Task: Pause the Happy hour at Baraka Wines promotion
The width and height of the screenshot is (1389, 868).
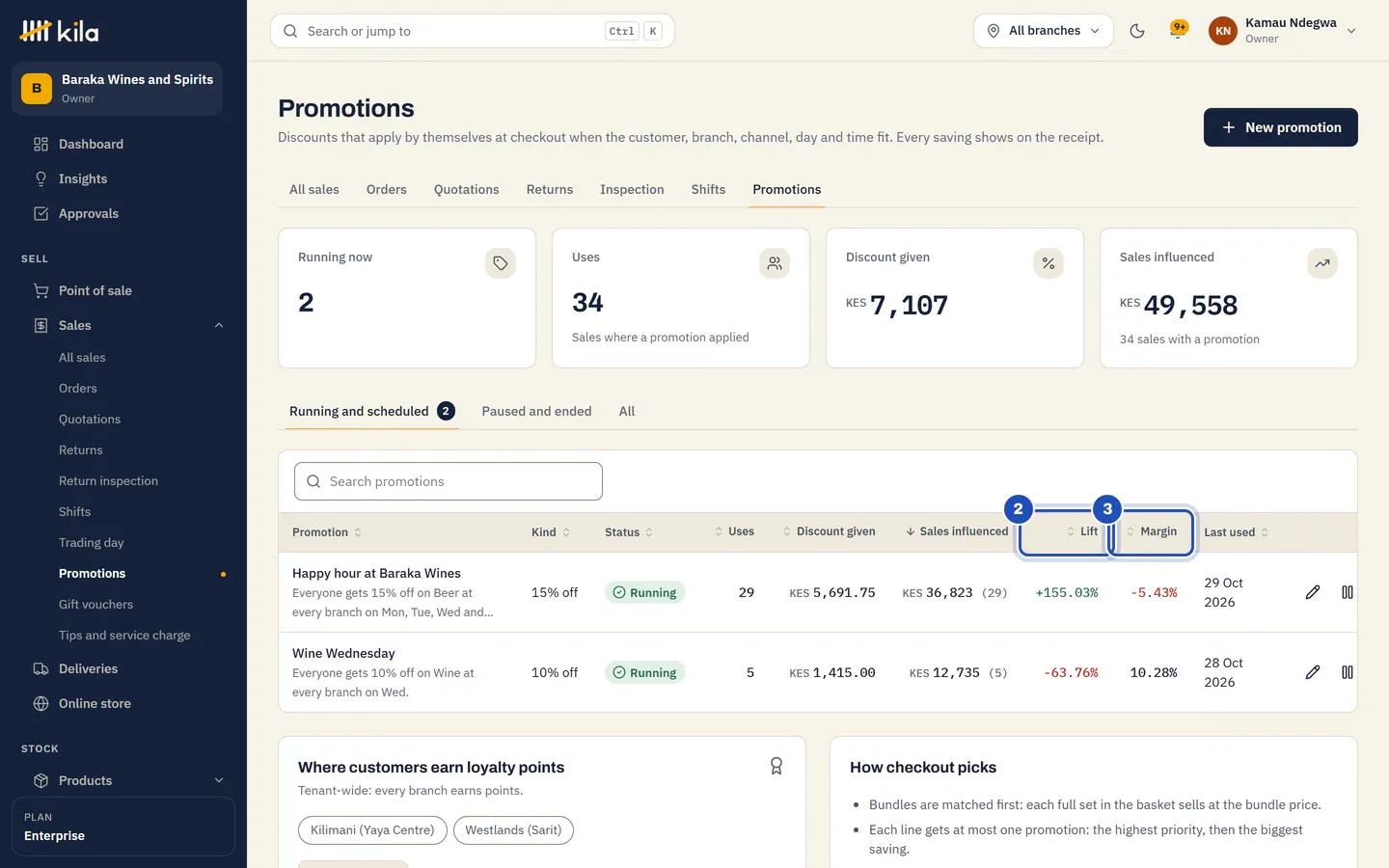Action: (1348, 592)
